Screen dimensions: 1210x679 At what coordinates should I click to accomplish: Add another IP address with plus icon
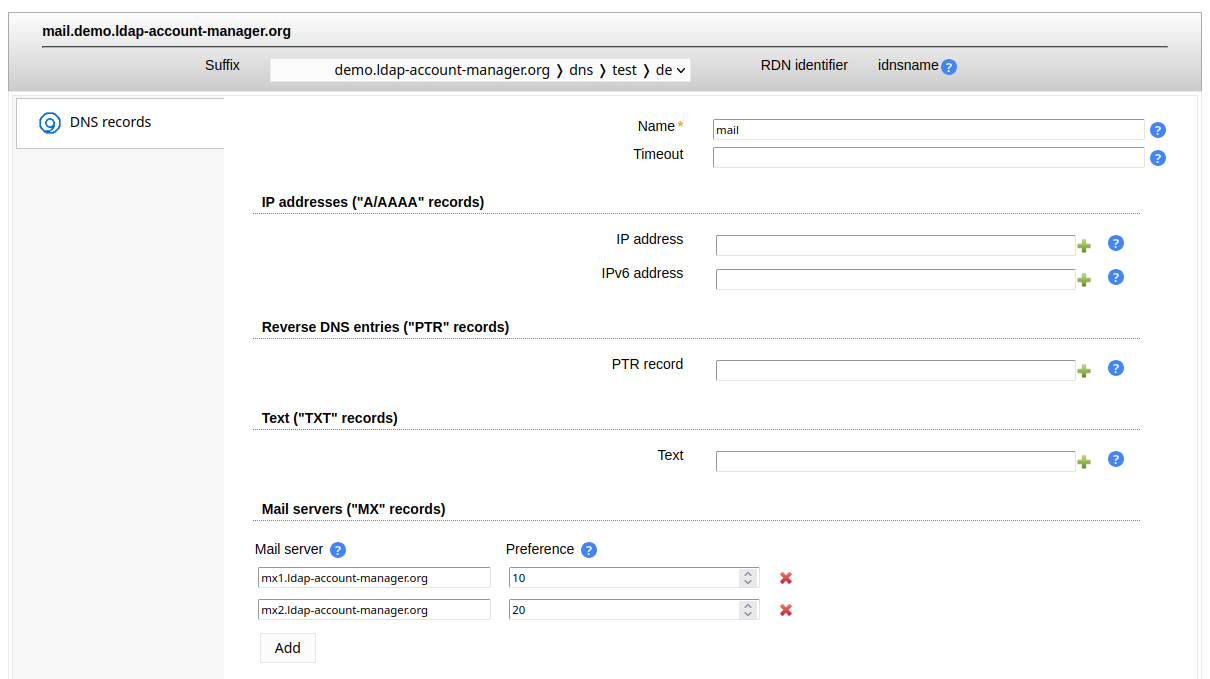click(1083, 246)
